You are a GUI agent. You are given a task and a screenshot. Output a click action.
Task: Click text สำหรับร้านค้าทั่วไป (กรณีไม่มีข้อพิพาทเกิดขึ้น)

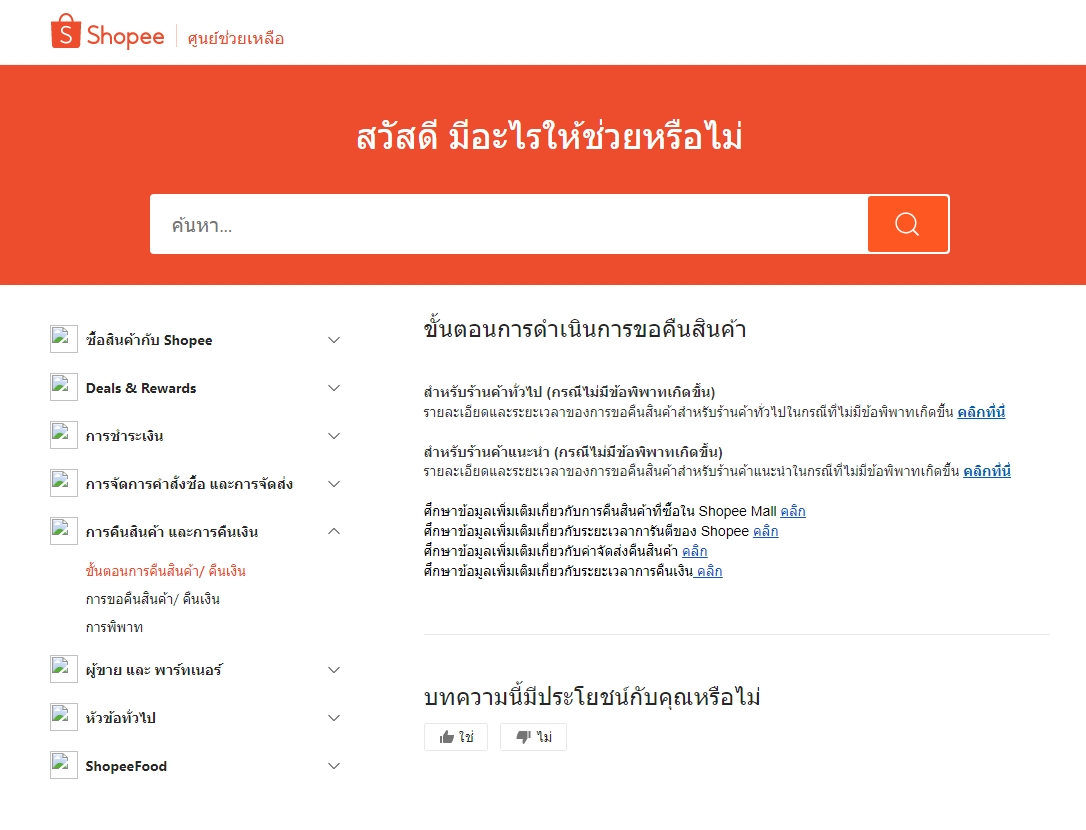tap(569, 392)
